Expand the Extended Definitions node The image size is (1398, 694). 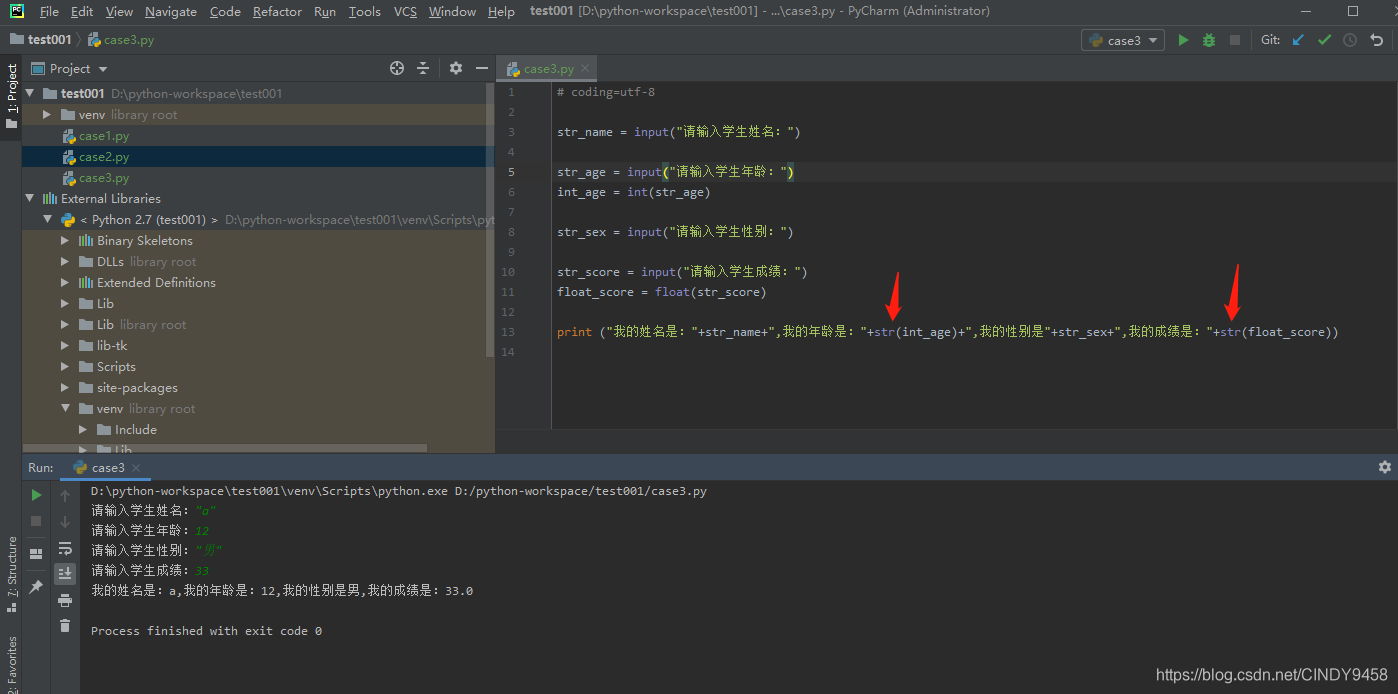(65, 282)
